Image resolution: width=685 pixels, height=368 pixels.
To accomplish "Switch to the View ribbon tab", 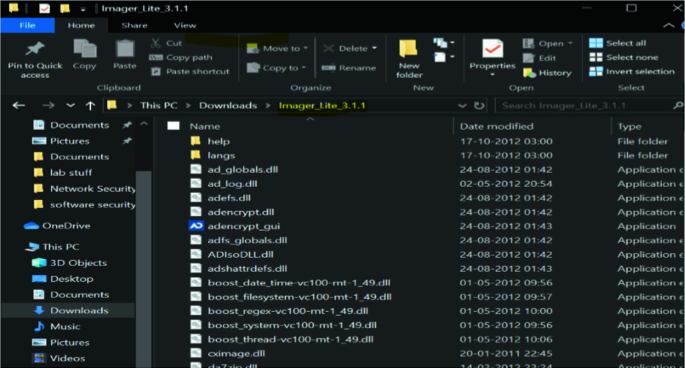I will click(185, 25).
